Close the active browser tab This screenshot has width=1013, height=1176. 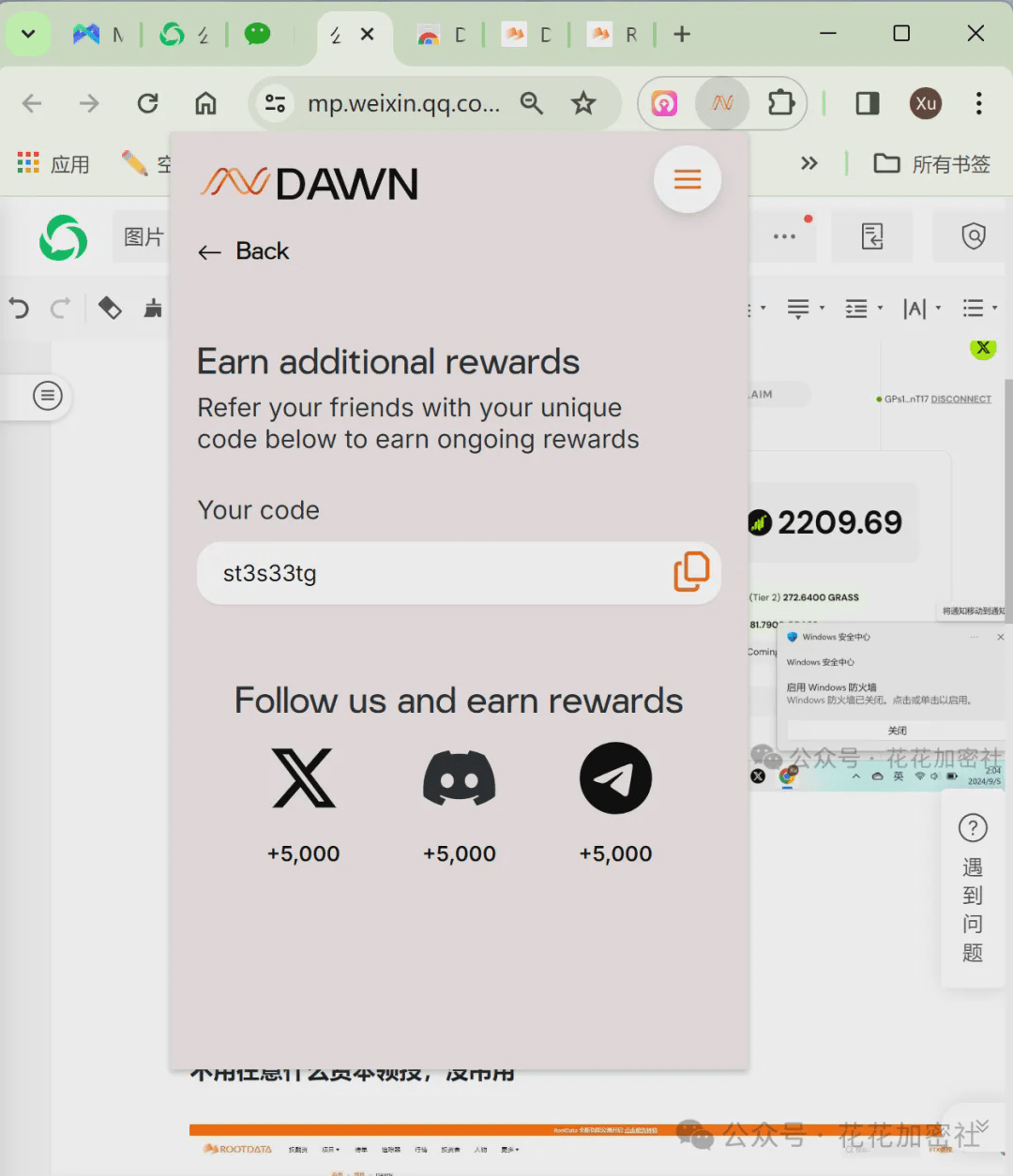(x=368, y=34)
